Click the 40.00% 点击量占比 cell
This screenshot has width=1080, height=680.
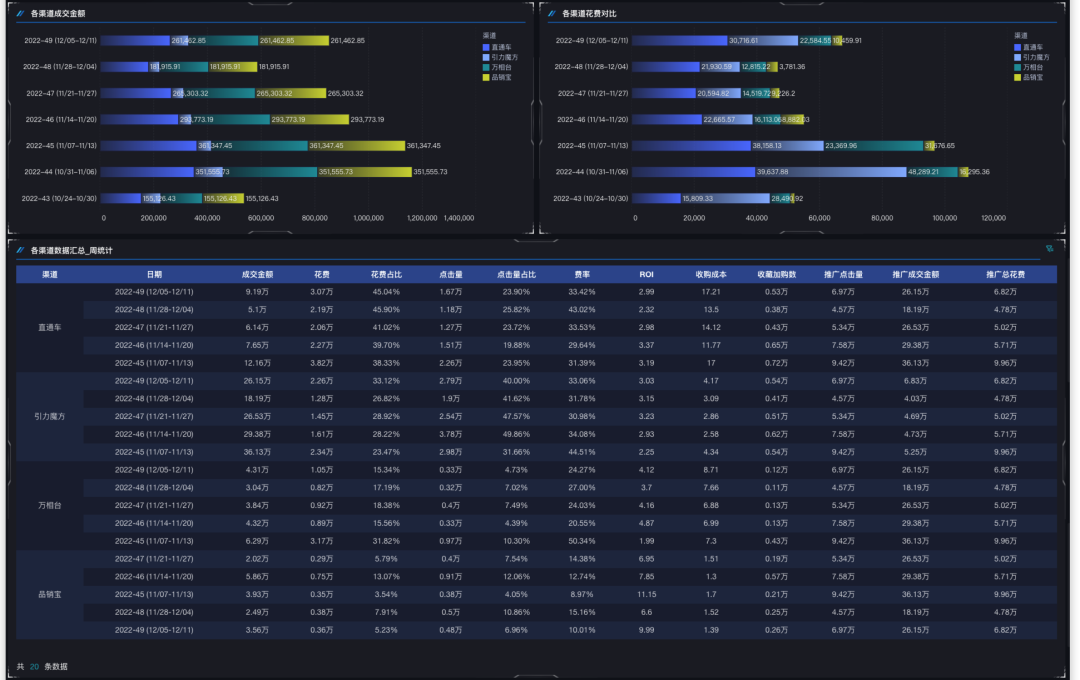pos(516,381)
